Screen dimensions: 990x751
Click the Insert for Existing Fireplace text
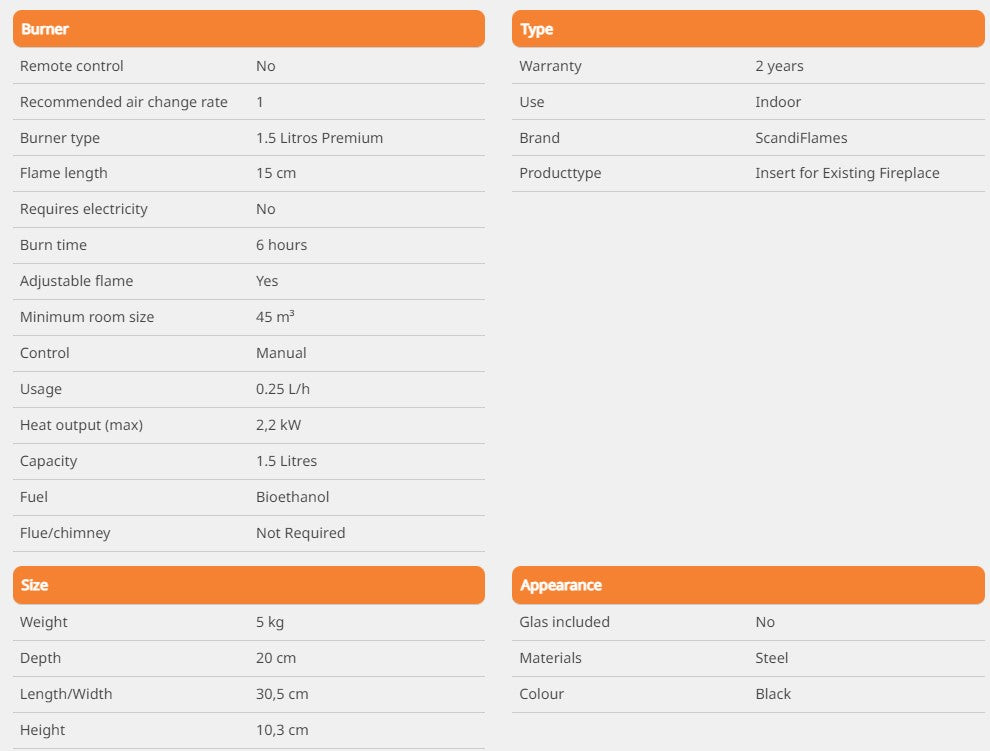[847, 173]
